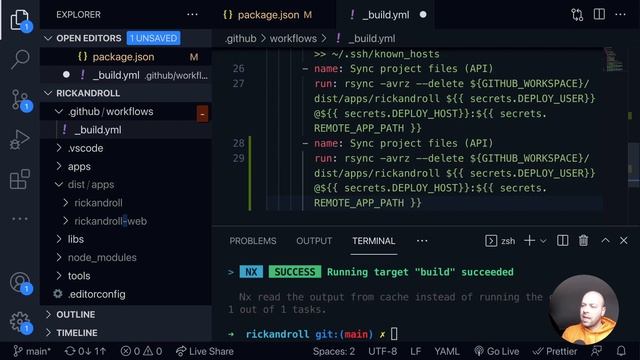
Task: Switch to the _build.yml editor tab
Action: coord(386,15)
